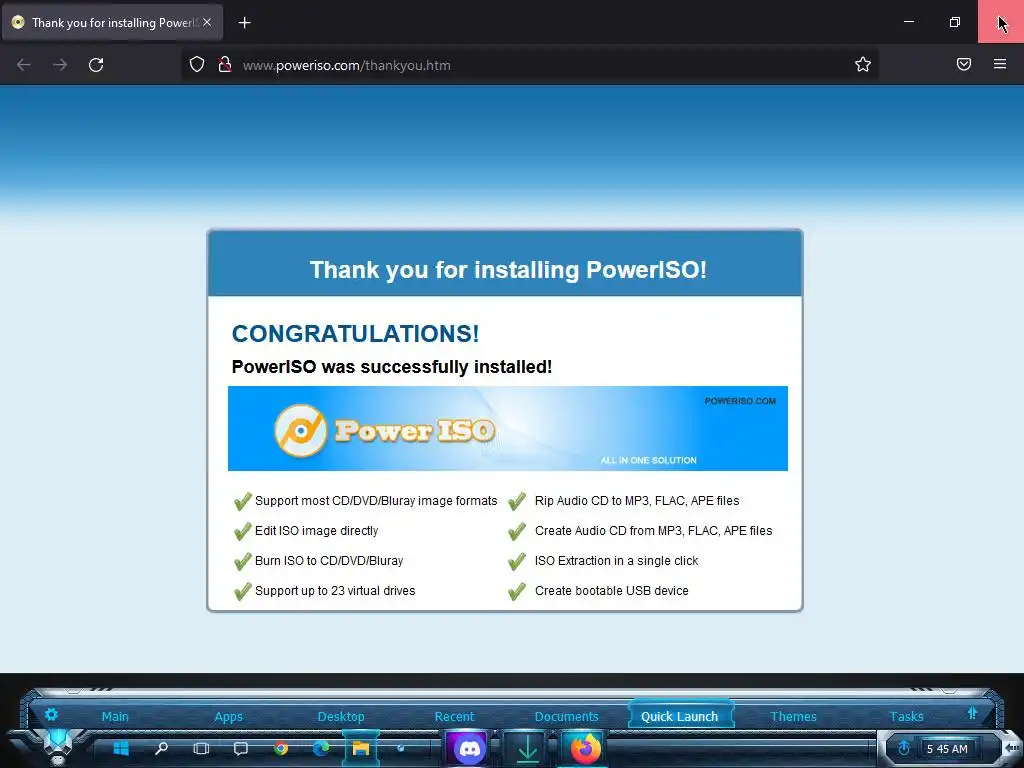Open taskbar search magnifier
The image size is (1024, 768).
[161, 748]
